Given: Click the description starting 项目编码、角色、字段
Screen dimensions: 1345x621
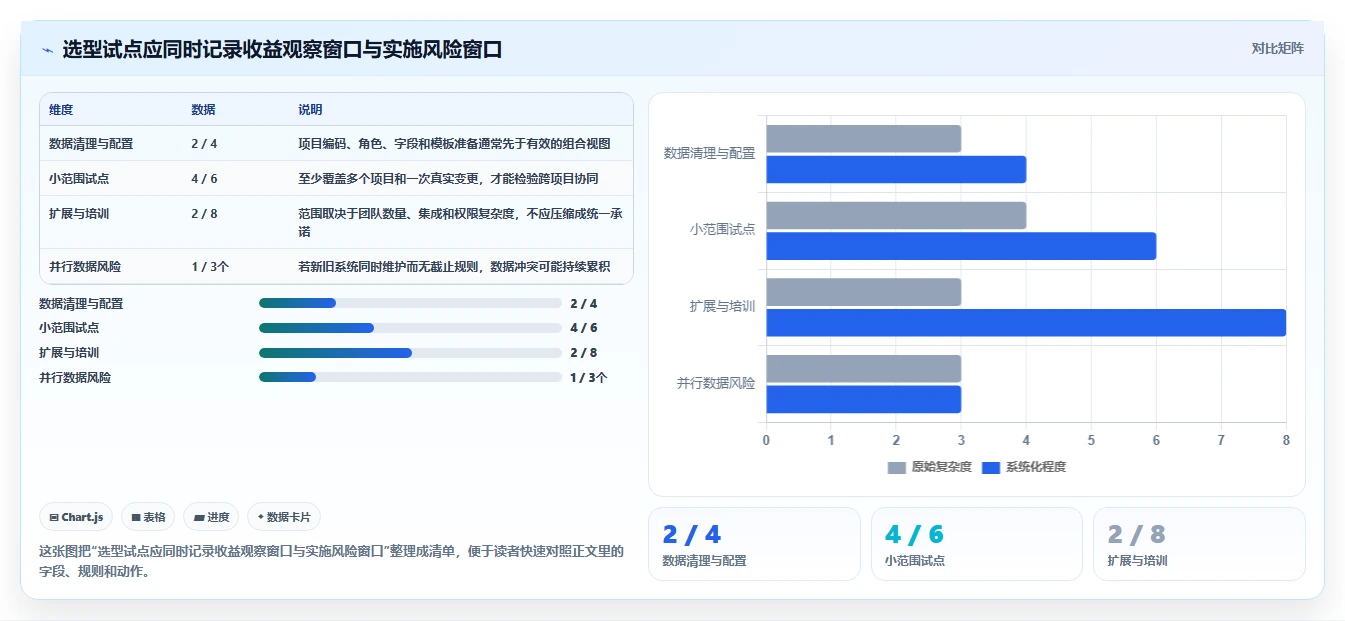Looking at the screenshot, I should 454,144.
